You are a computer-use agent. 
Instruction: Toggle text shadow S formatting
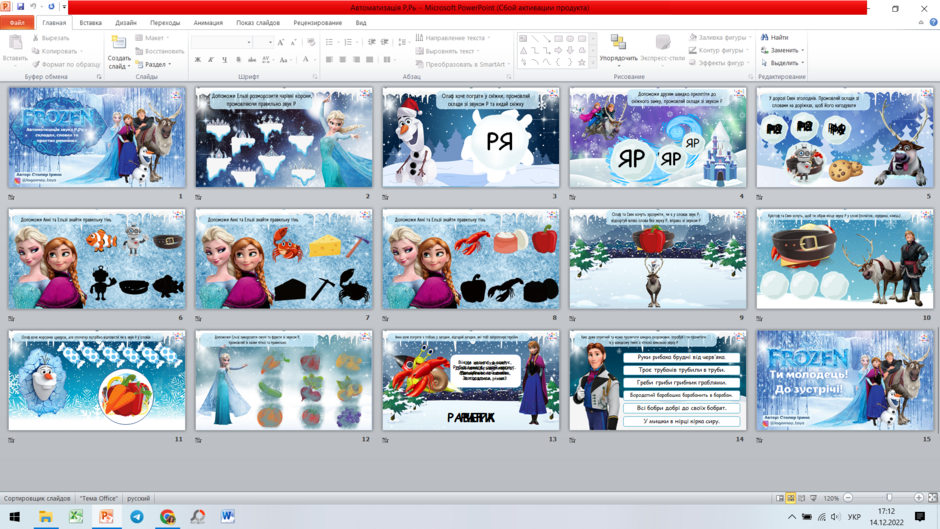[238, 59]
